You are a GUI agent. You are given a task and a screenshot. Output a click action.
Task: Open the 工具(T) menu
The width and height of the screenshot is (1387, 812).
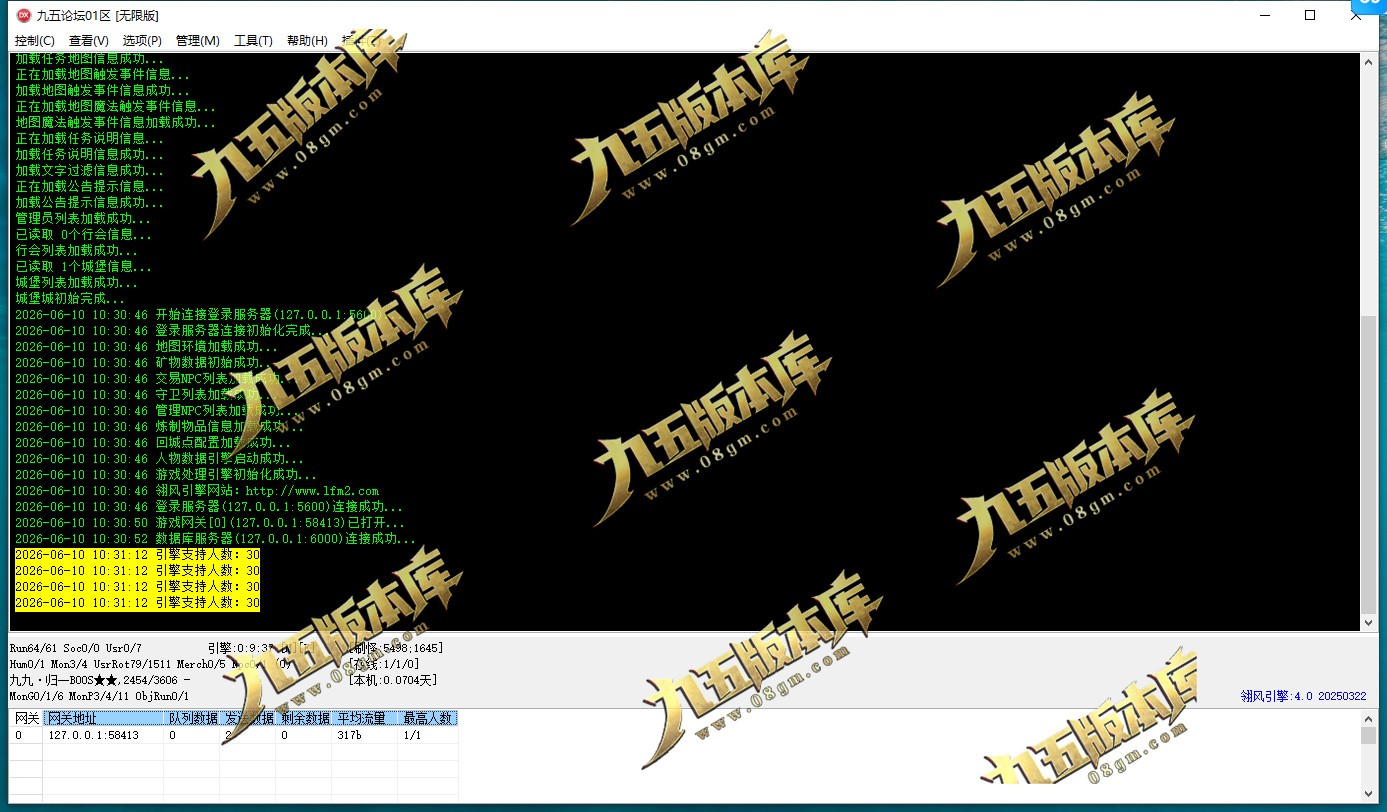[x=253, y=41]
